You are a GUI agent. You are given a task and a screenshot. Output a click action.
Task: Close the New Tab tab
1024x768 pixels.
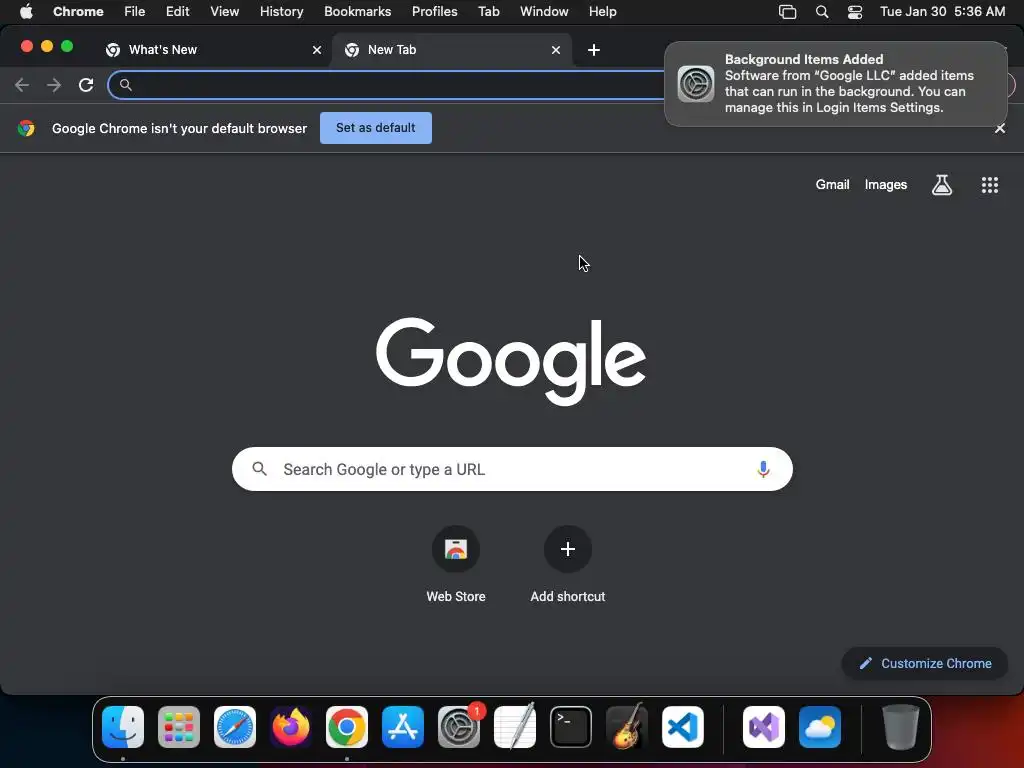(556, 50)
